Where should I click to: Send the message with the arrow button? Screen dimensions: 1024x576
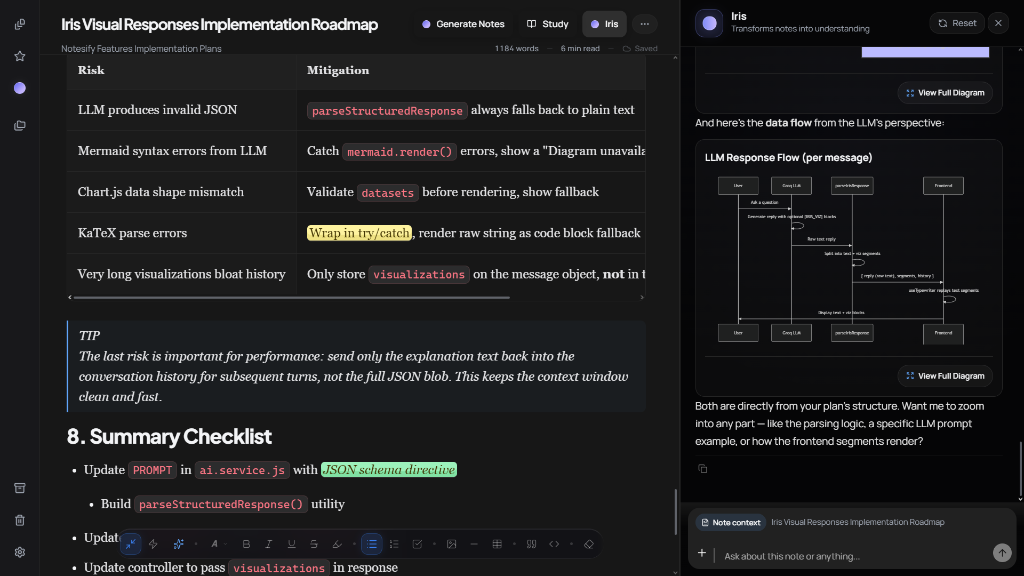pos(1002,553)
